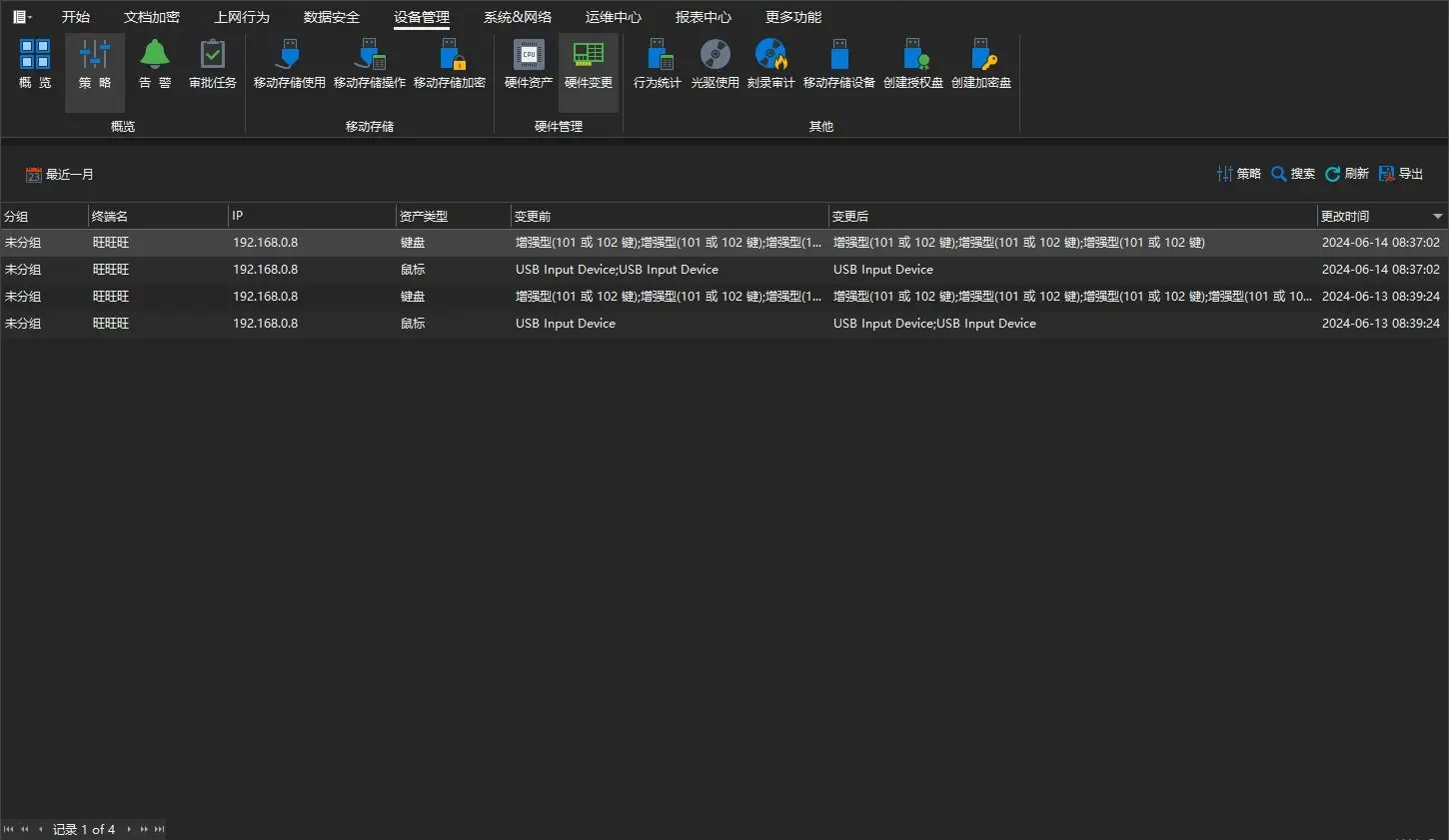
Task: Click 策略 near the search bar
Action: pyautogui.click(x=1238, y=173)
